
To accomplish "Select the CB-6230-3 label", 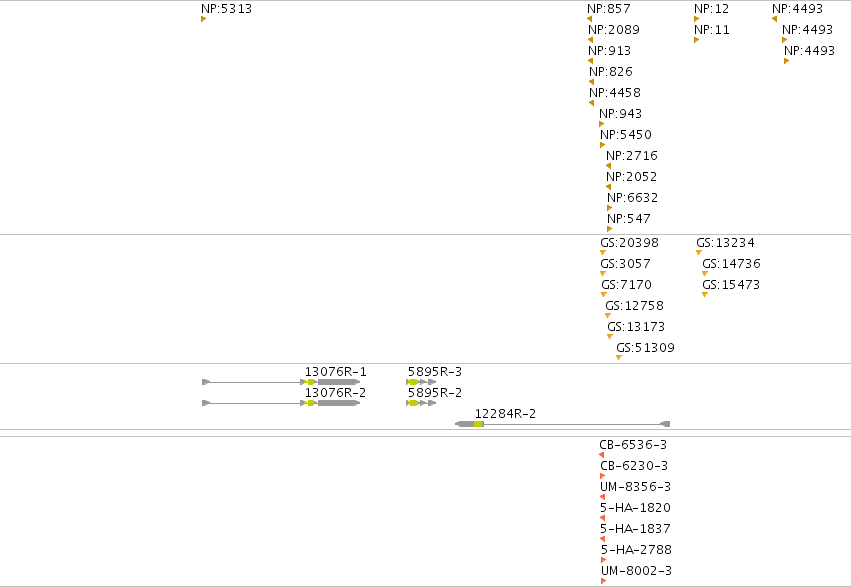I will tap(634, 466).
